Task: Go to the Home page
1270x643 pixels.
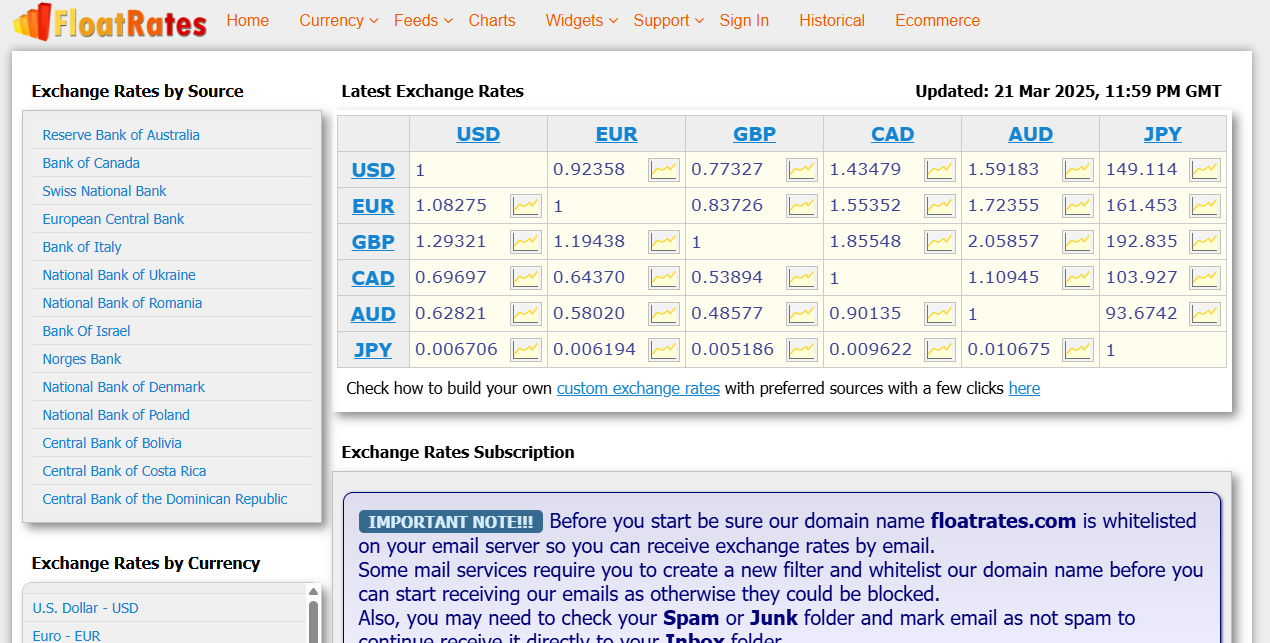Action: point(248,20)
